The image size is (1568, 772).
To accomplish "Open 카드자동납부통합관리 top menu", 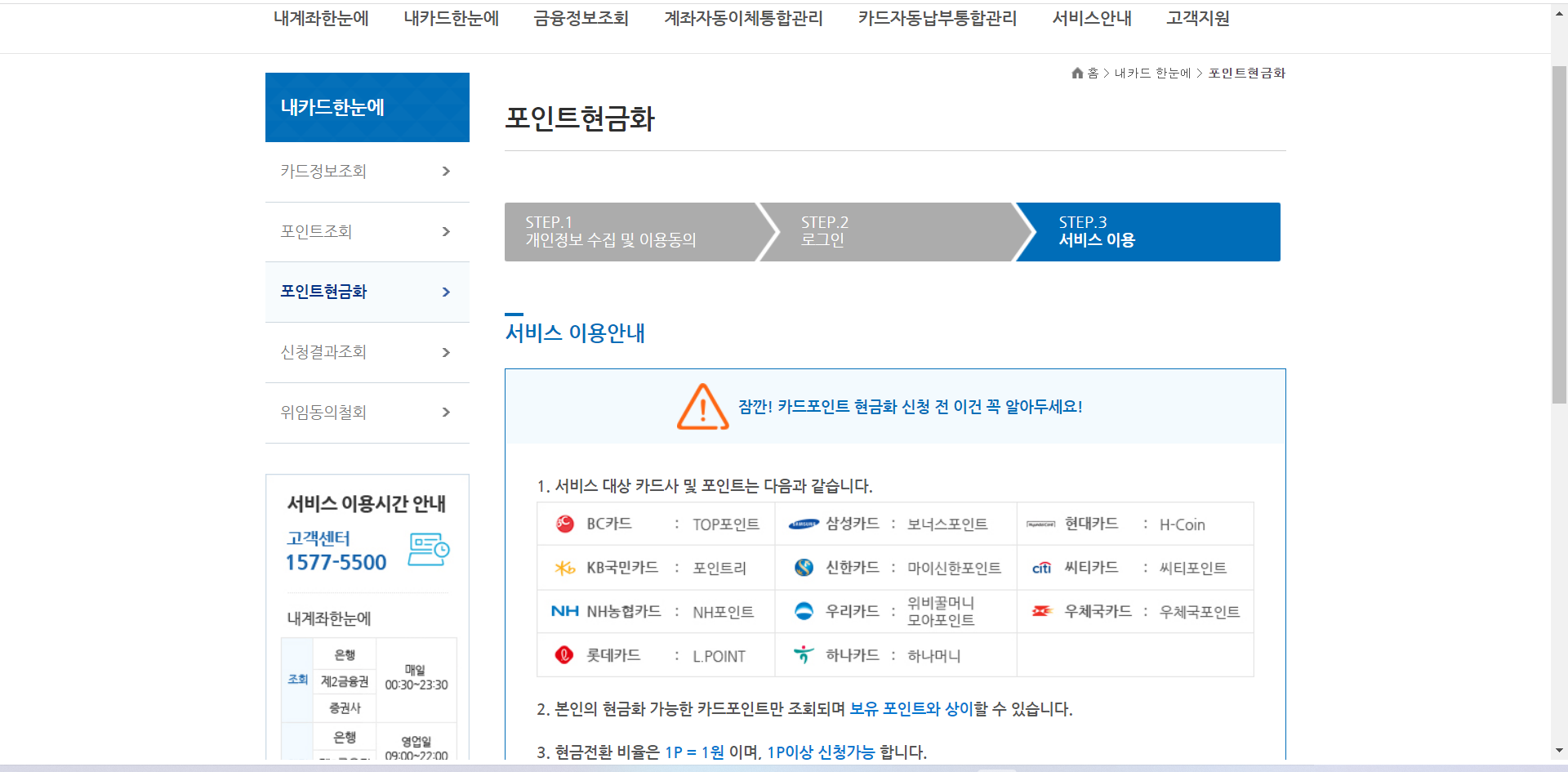I will pyautogui.click(x=937, y=18).
